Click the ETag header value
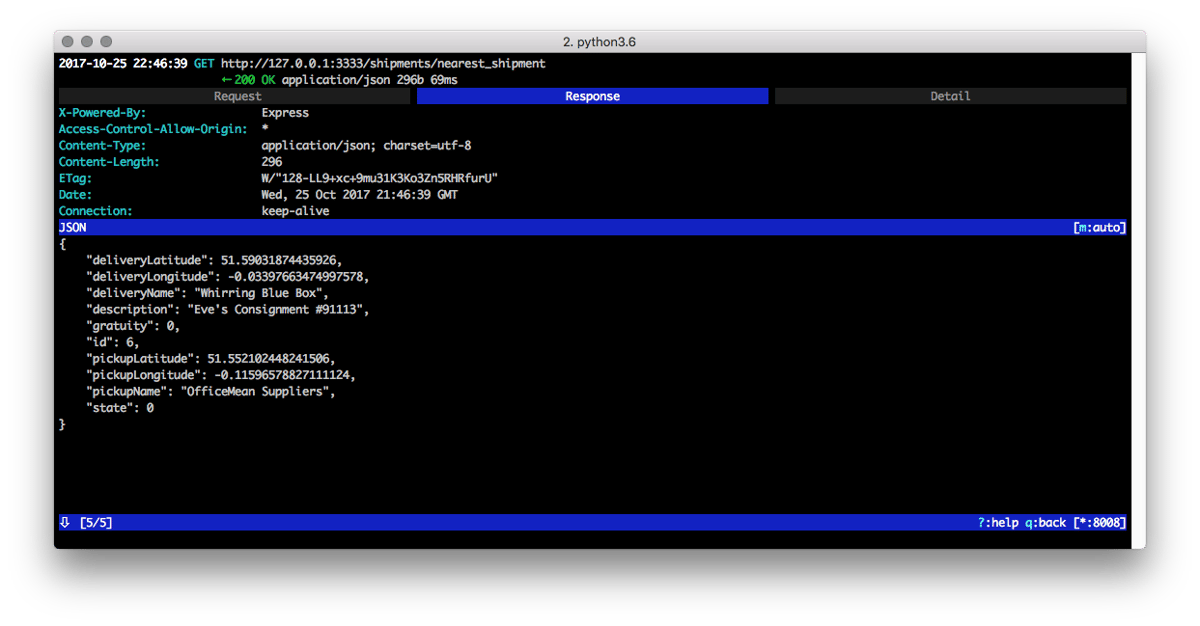1200x626 pixels. click(380, 178)
